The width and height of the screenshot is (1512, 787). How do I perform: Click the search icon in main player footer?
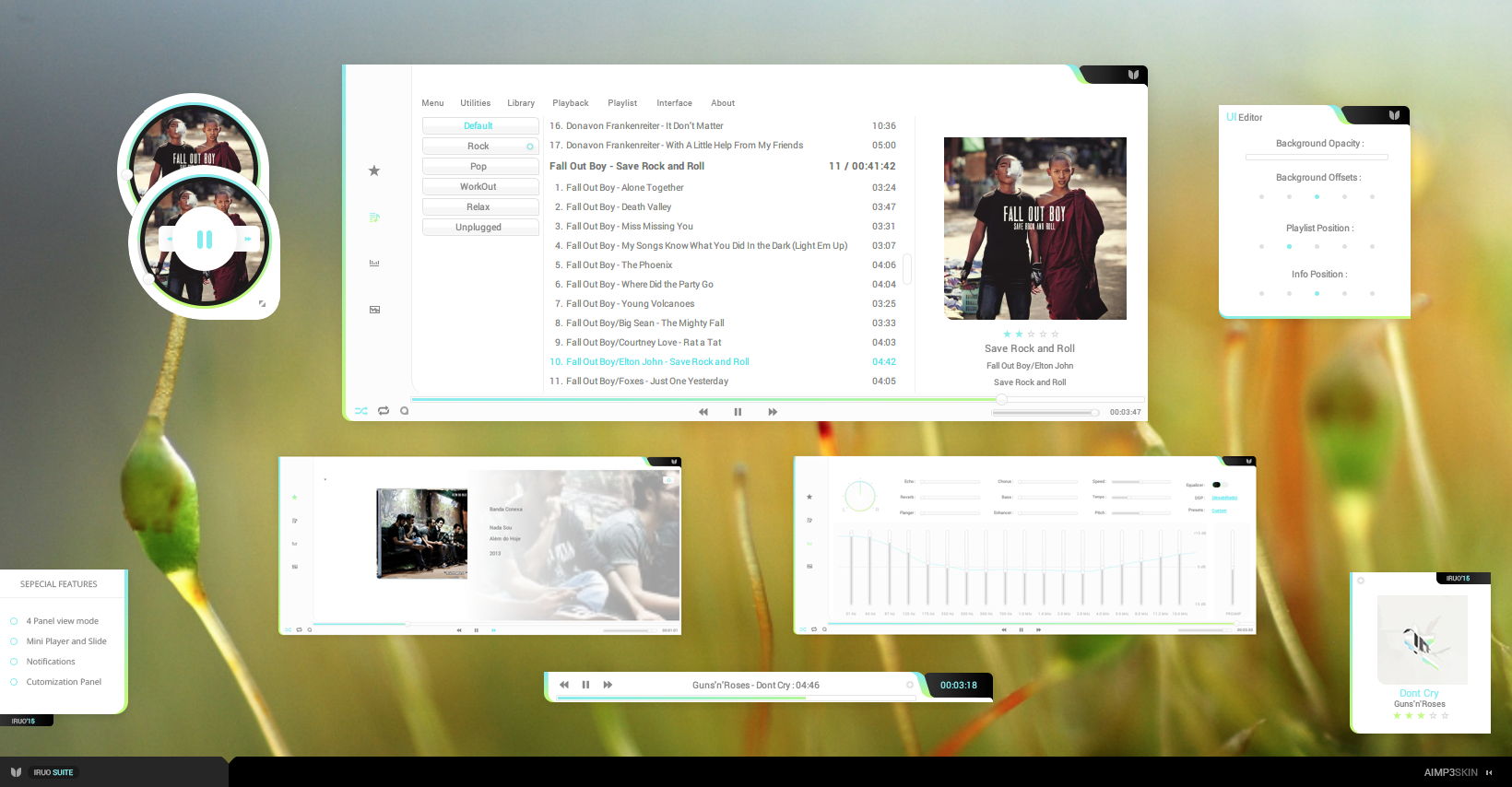click(x=404, y=411)
